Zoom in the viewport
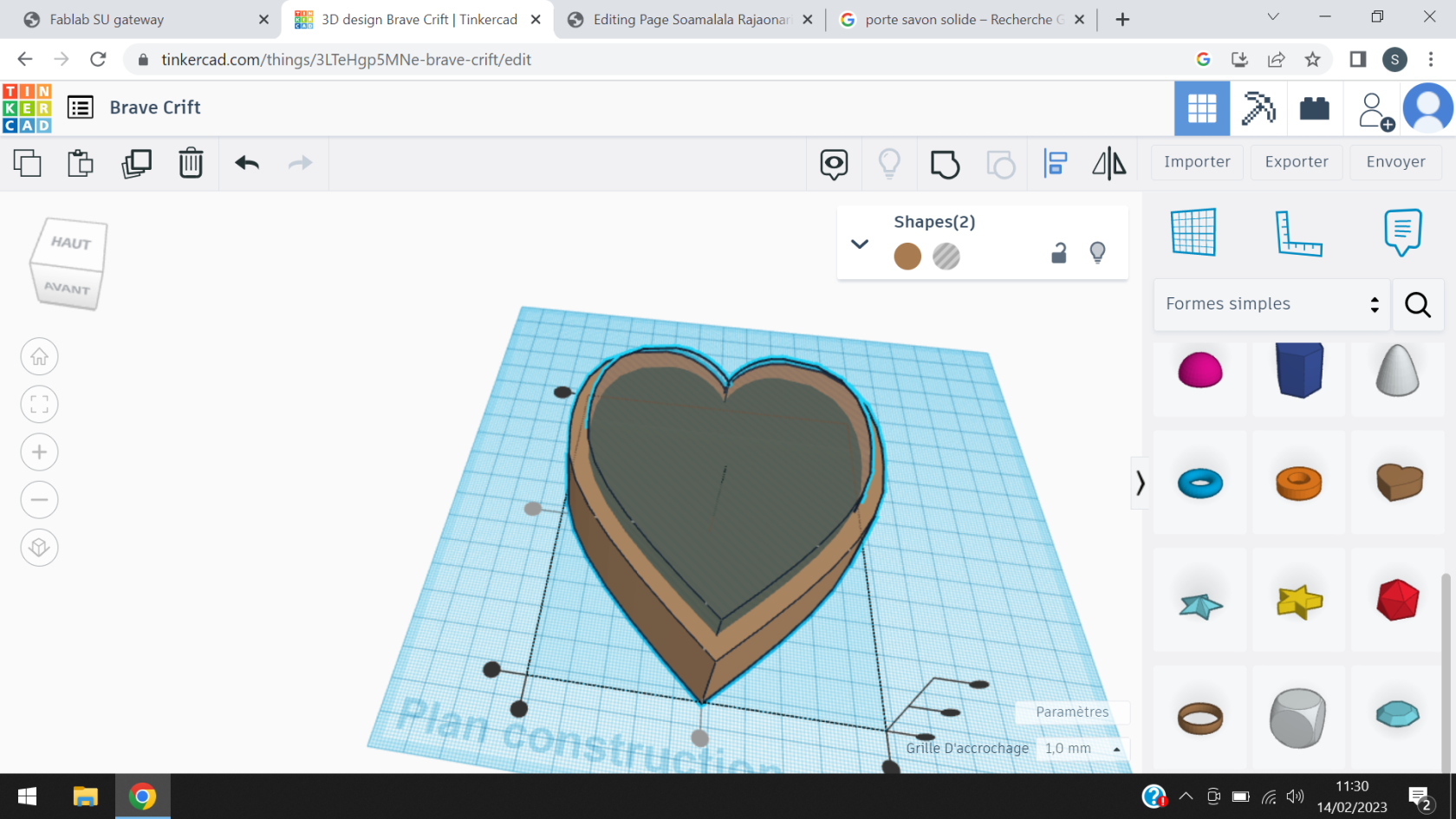The height and width of the screenshot is (819, 1456). [x=39, y=452]
